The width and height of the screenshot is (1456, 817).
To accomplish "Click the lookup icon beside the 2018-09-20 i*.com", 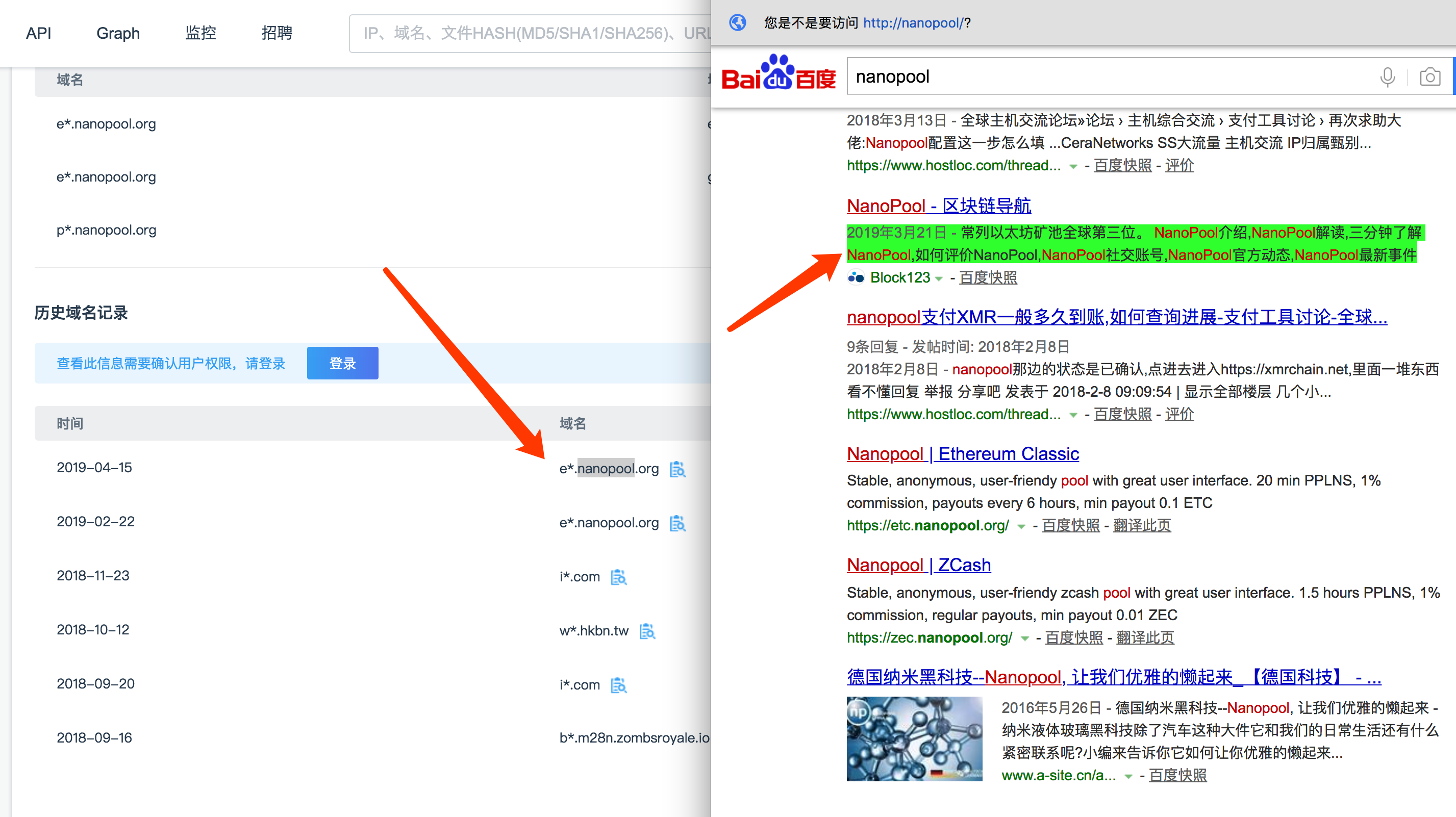I will point(618,685).
